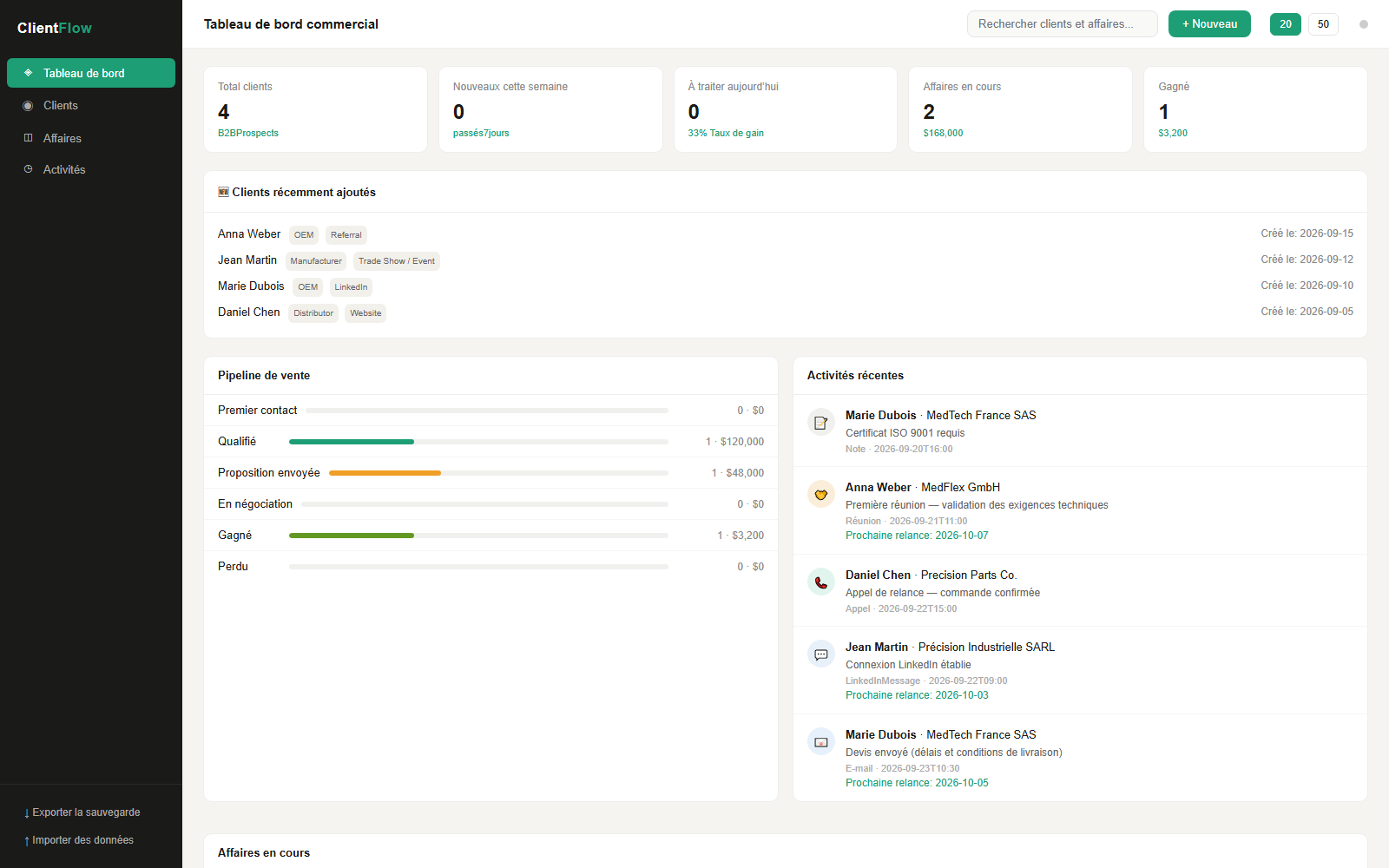This screenshot has width=1389, height=868.
Task: Click the Referral tag for Anna Weber
Action: 346,235
